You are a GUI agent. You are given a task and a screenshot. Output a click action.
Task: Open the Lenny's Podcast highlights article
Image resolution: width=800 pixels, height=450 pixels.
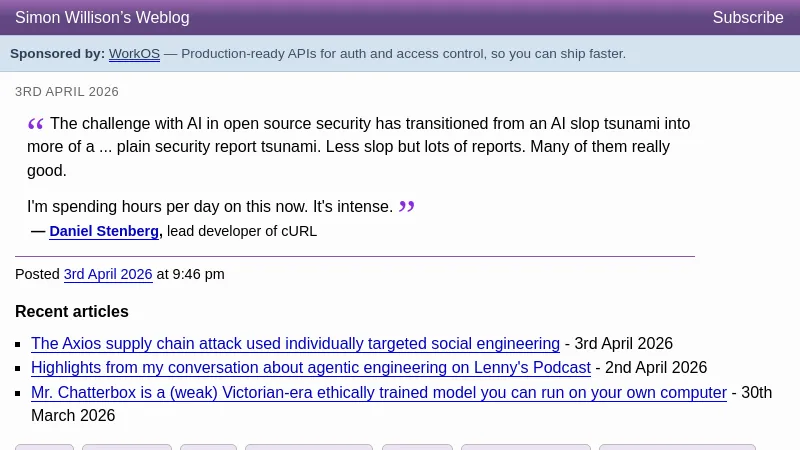[x=311, y=367]
